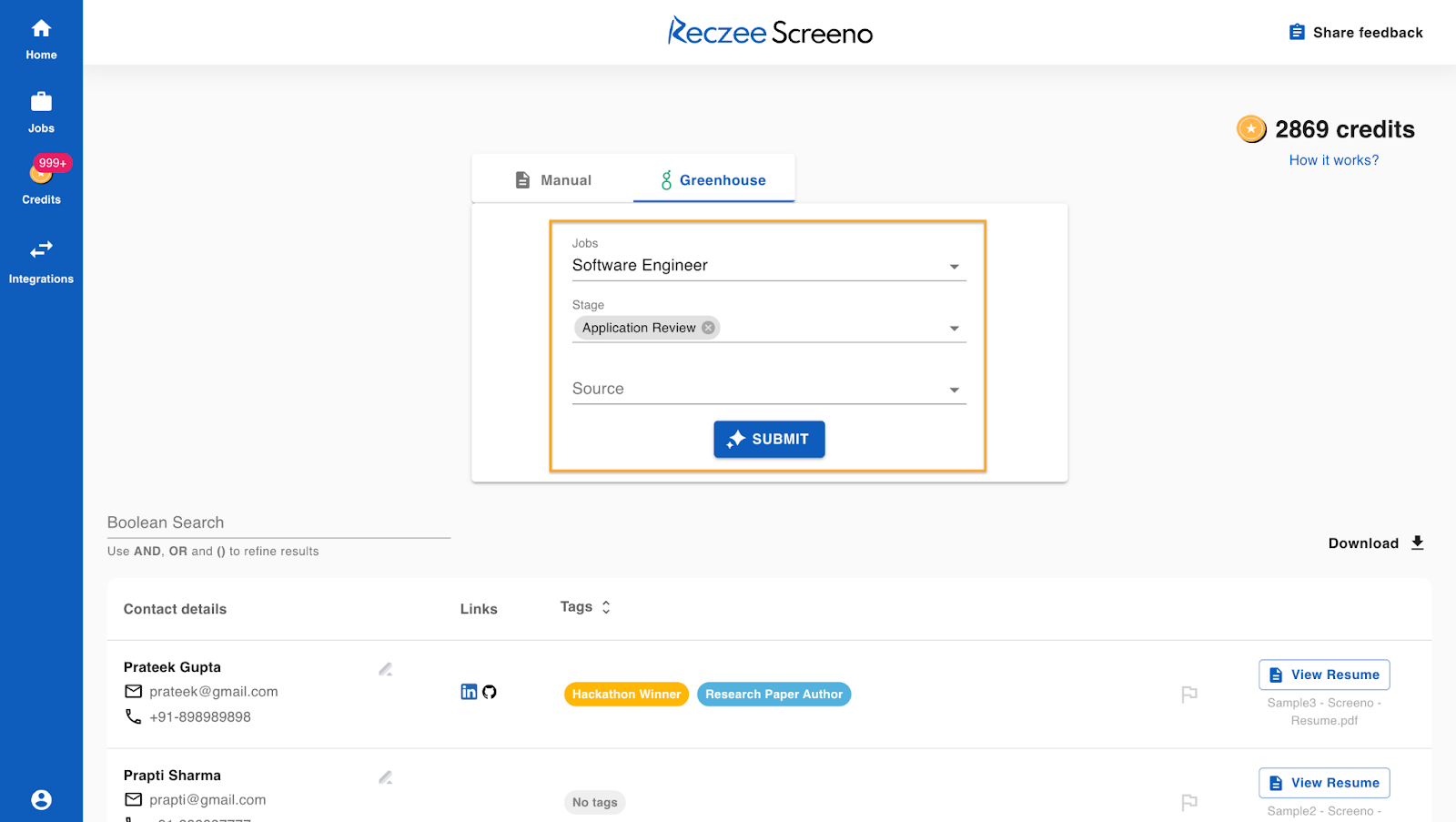The width and height of the screenshot is (1456, 822).
Task: Go to Home in sidebar
Action: click(41, 40)
